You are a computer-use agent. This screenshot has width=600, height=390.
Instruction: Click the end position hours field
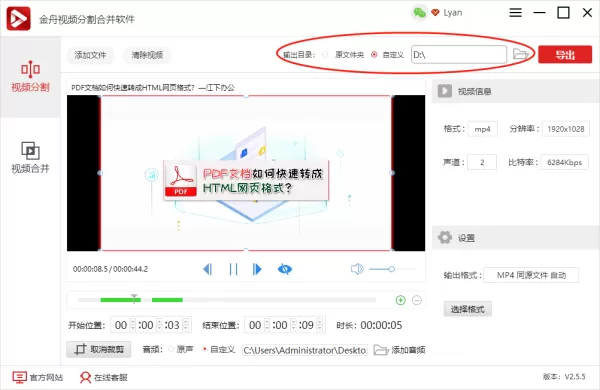coord(255,325)
